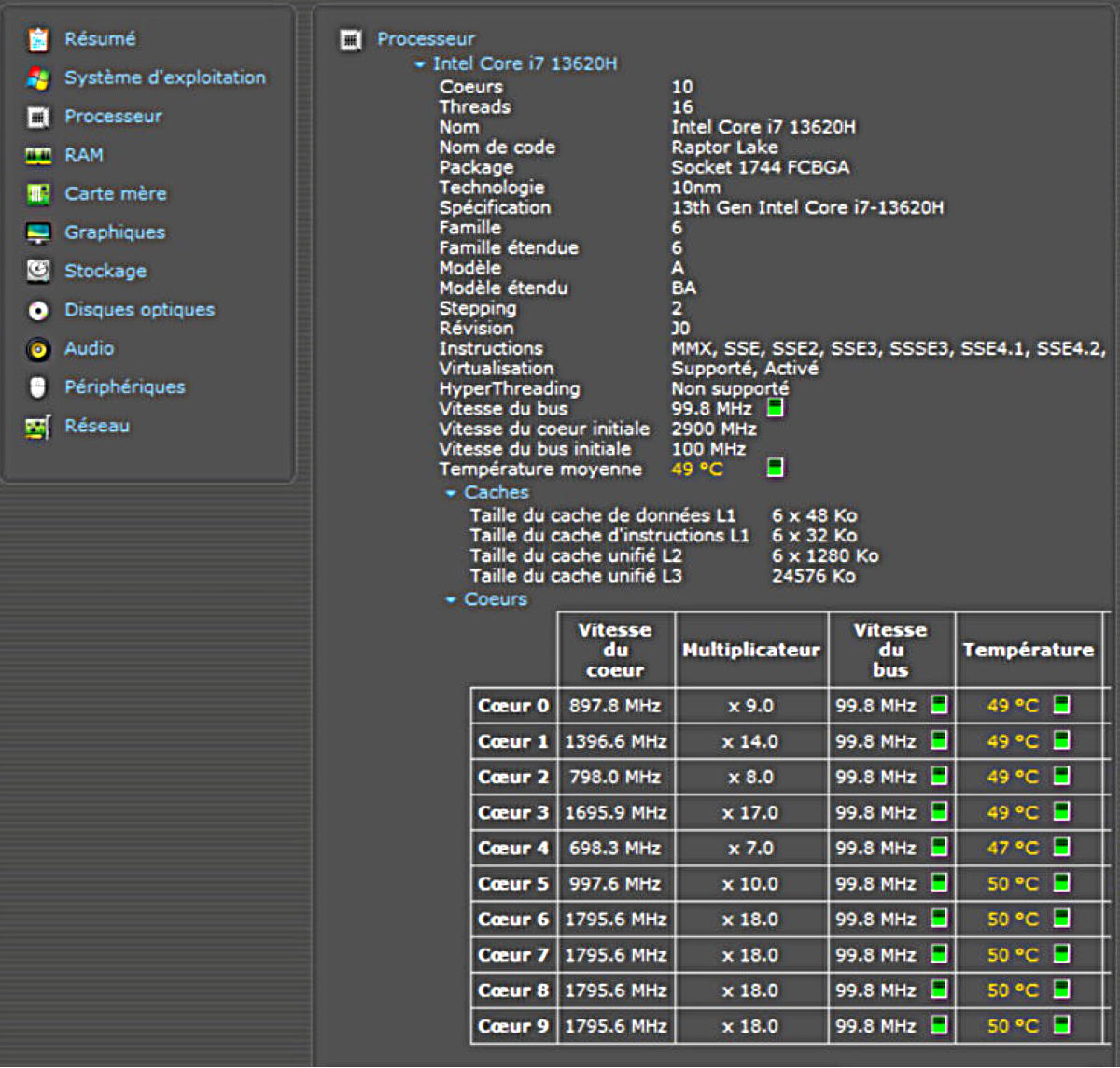Open the Disques optiques disc icon

[x=37, y=310]
